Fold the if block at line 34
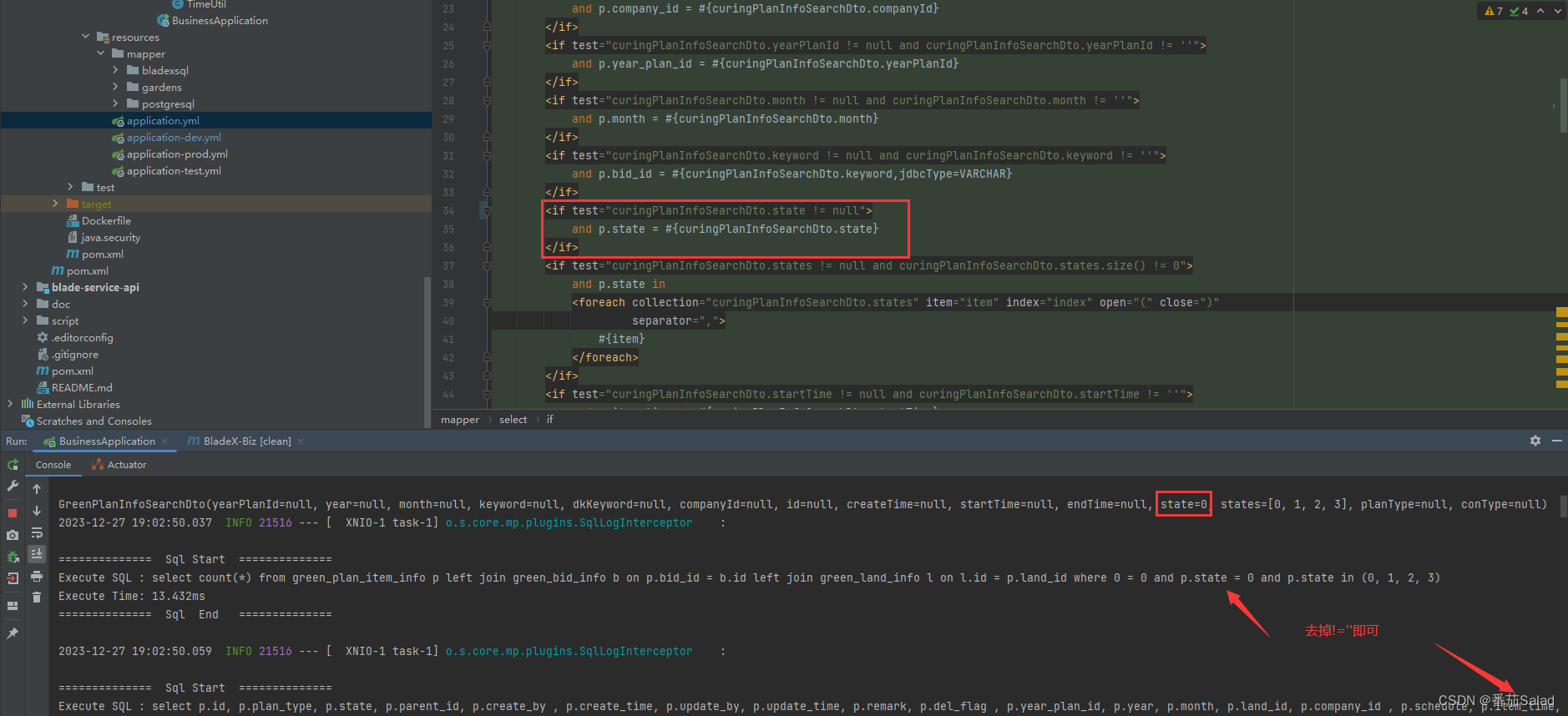This screenshot has width=1568, height=716. pyautogui.click(x=486, y=210)
